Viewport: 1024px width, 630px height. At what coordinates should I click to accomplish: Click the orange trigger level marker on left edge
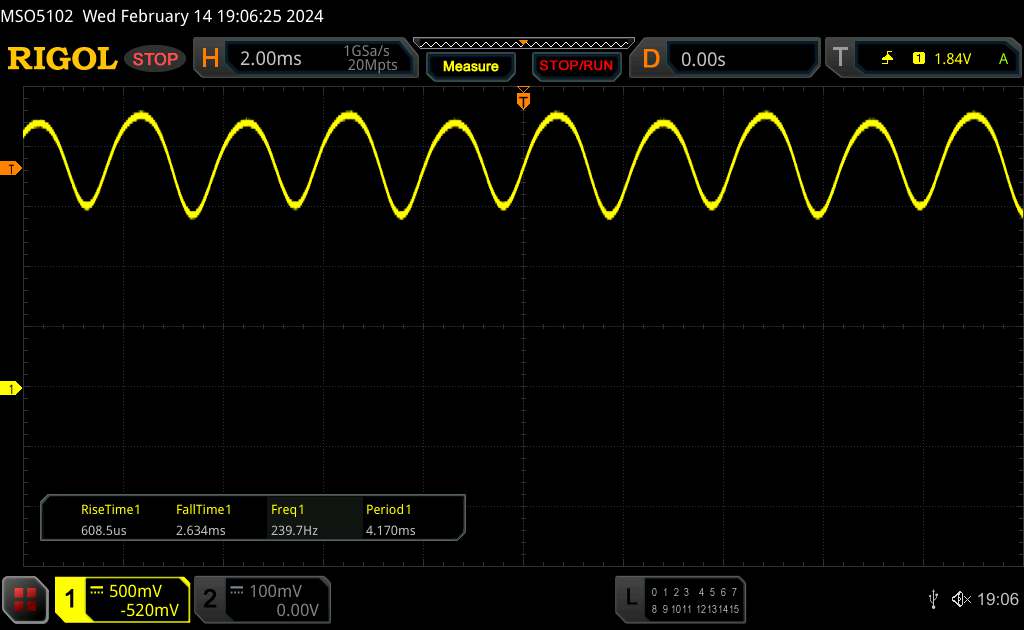click(12, 169)
